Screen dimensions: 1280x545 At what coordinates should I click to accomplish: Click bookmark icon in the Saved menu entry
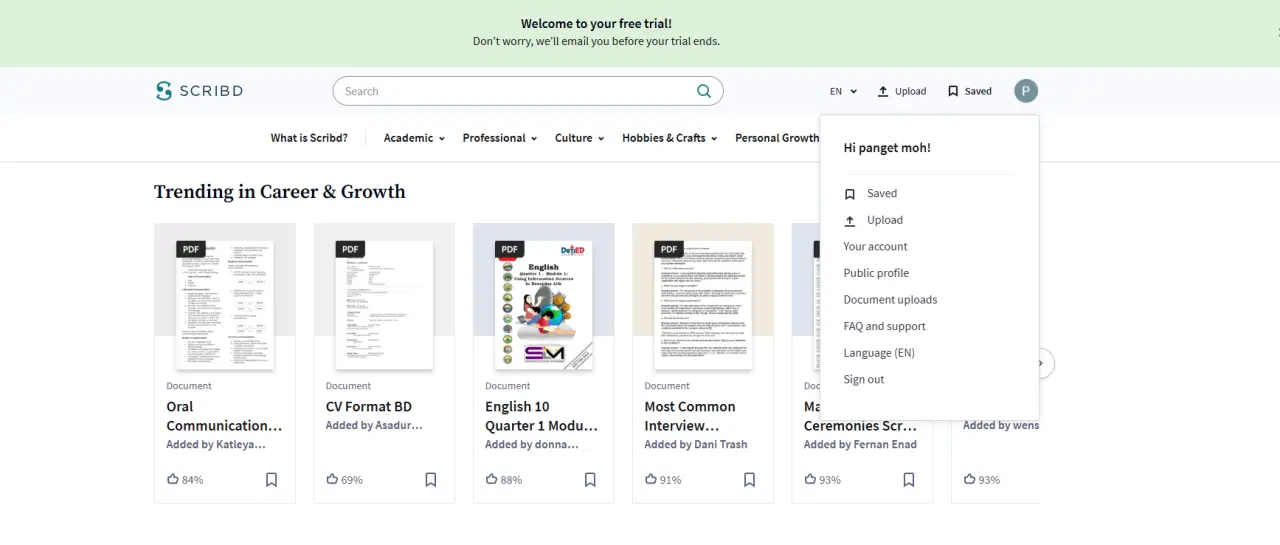click(x=850, y=194)
